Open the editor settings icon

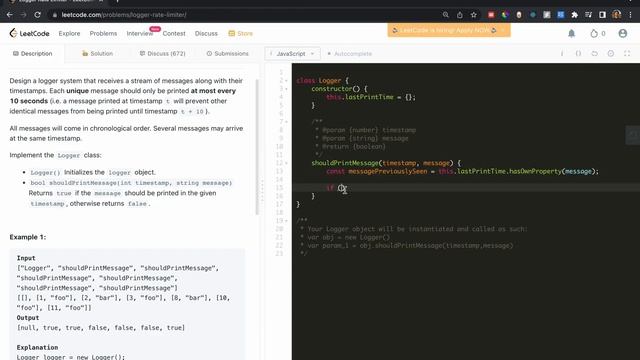pyautogui.click(x=611, y=53)
